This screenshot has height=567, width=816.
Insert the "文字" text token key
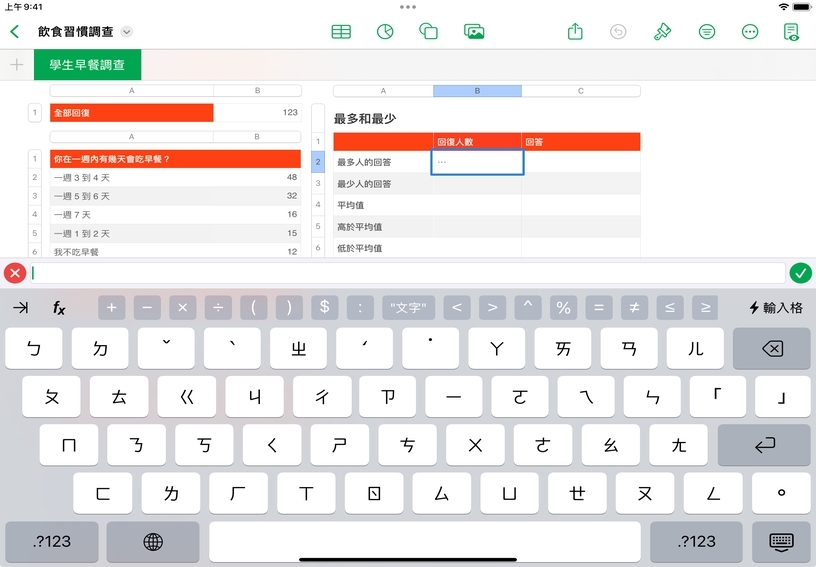point(408,308)
